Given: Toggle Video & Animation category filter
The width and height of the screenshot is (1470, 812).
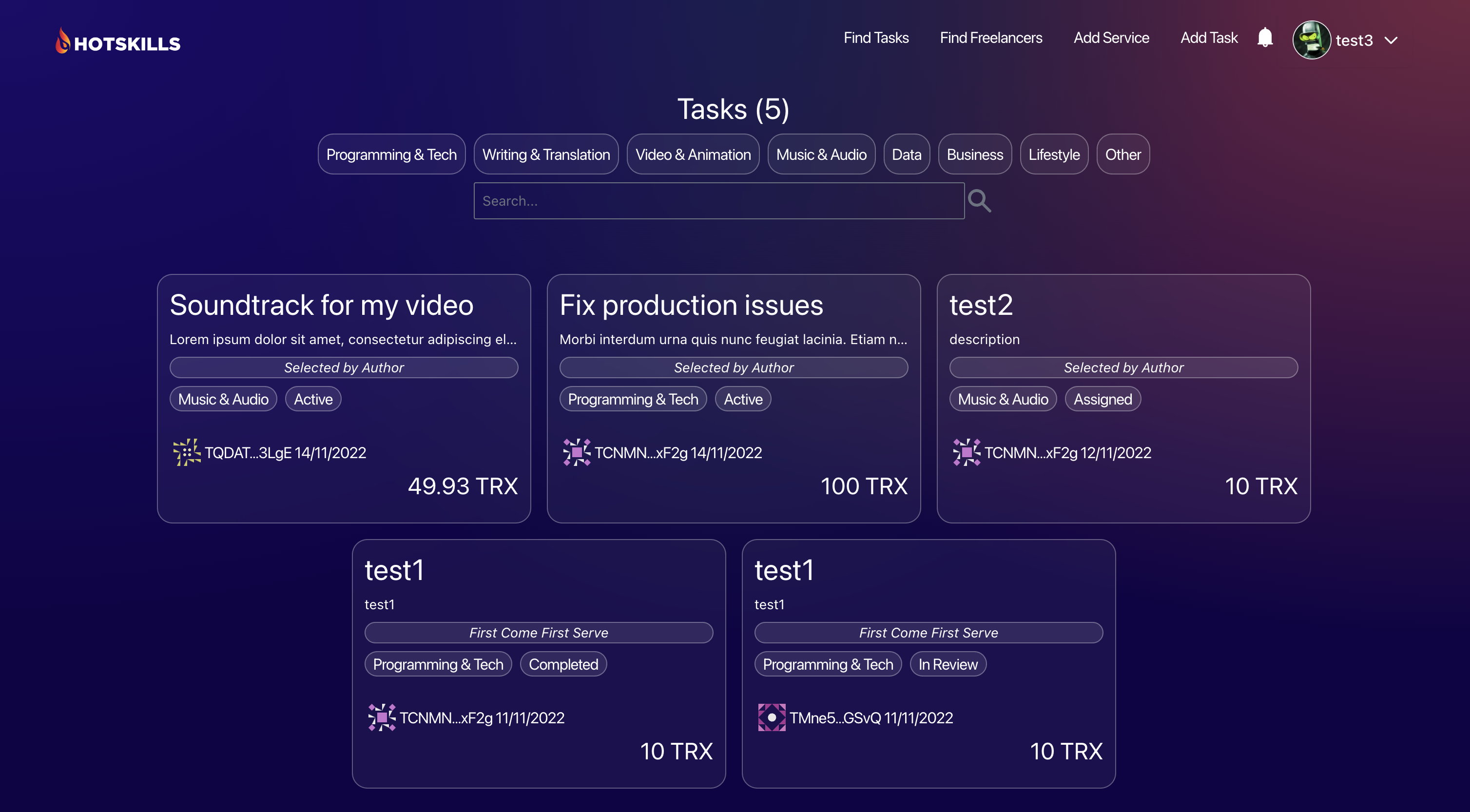Looking at the screenshot, I should 693,155.
